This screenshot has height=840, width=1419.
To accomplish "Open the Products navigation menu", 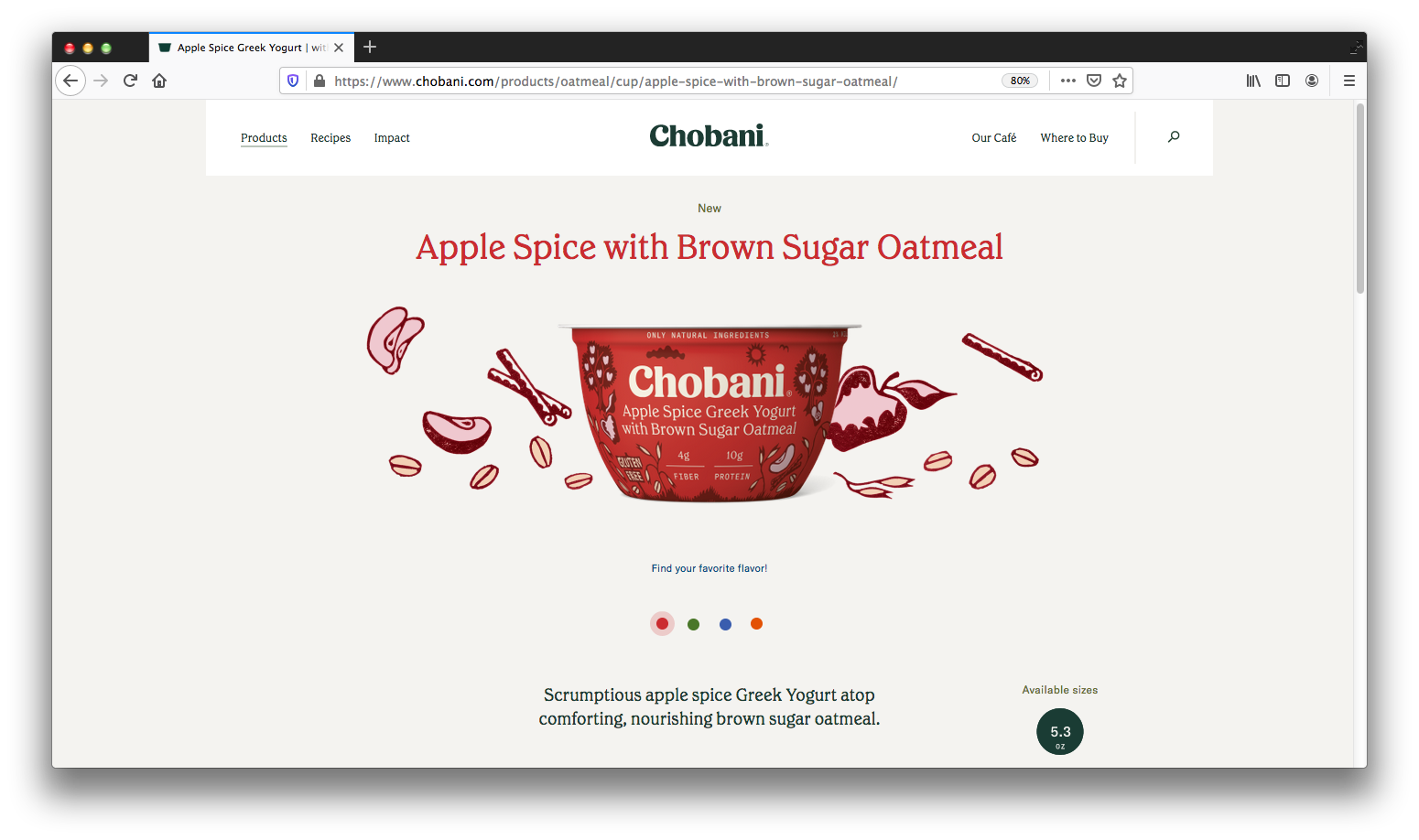I will click(x=264, y=138).
